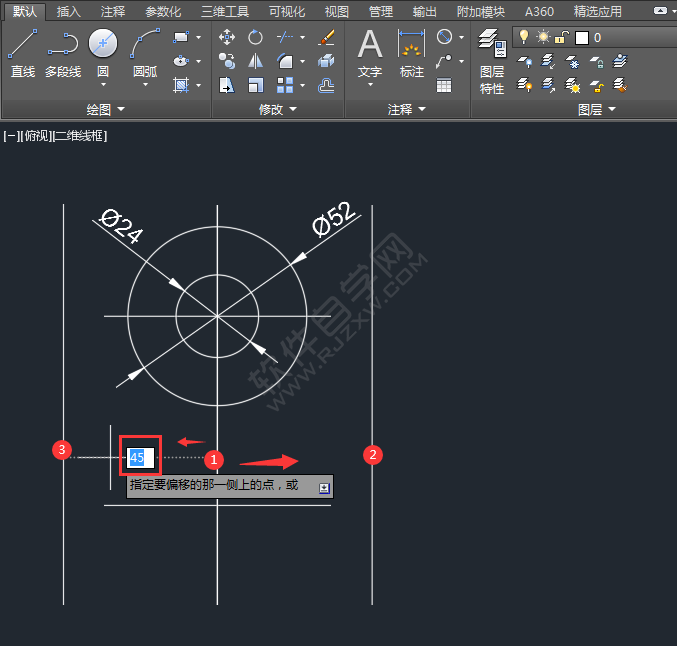Click the Offset tool icon
This screenshot has height=646, width=677.
[x=326, y=85]
